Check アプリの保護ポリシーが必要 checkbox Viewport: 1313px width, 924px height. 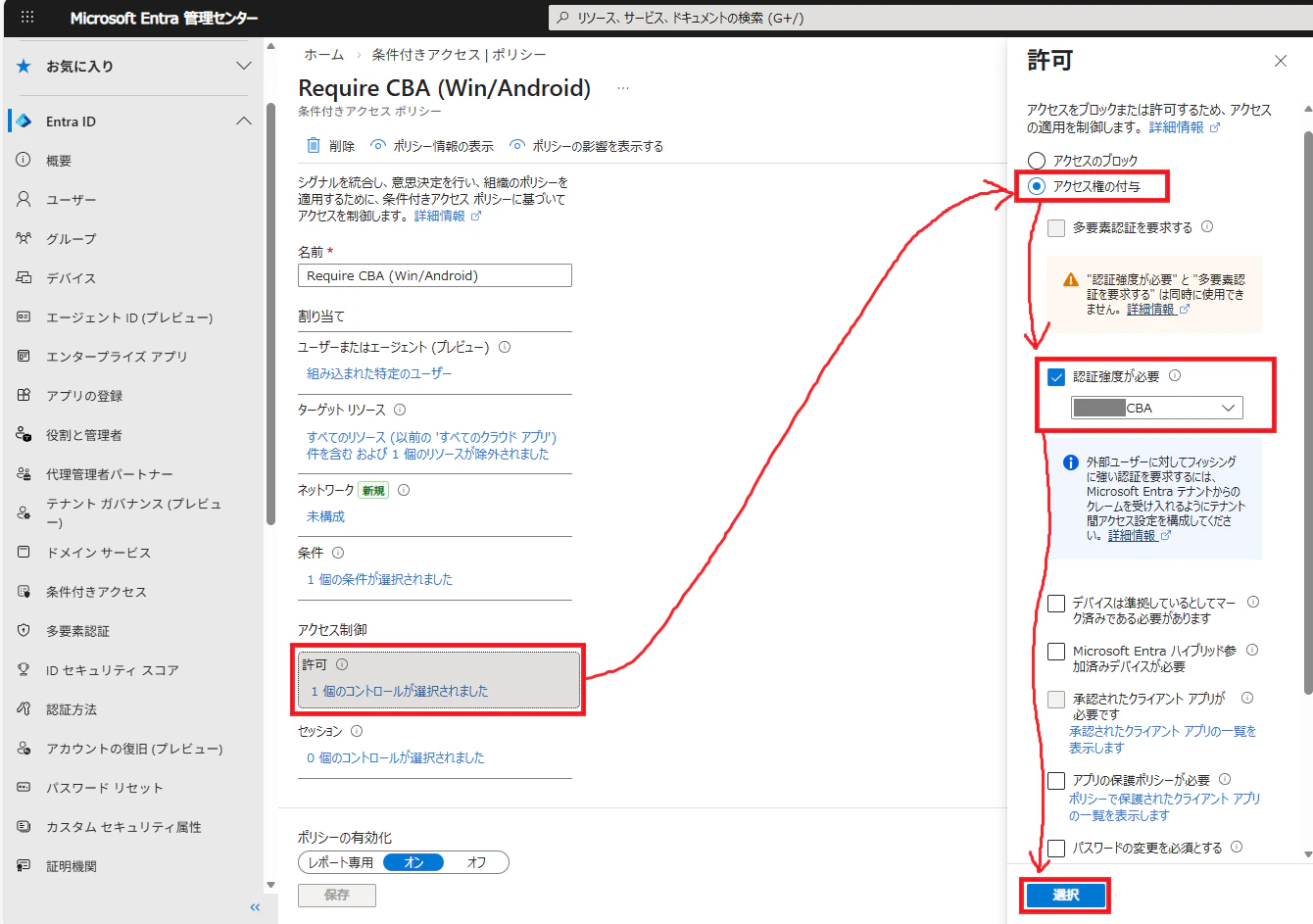tap(1056, 781)
